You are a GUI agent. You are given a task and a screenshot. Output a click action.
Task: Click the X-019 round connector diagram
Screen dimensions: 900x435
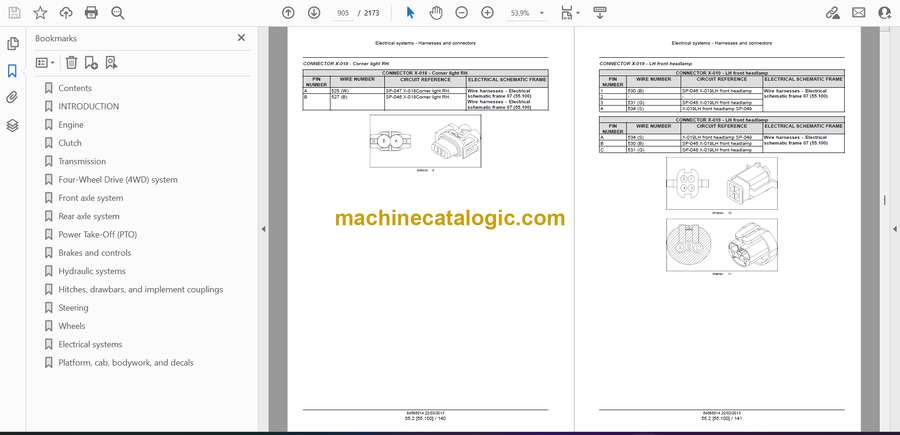click(721, 245)
